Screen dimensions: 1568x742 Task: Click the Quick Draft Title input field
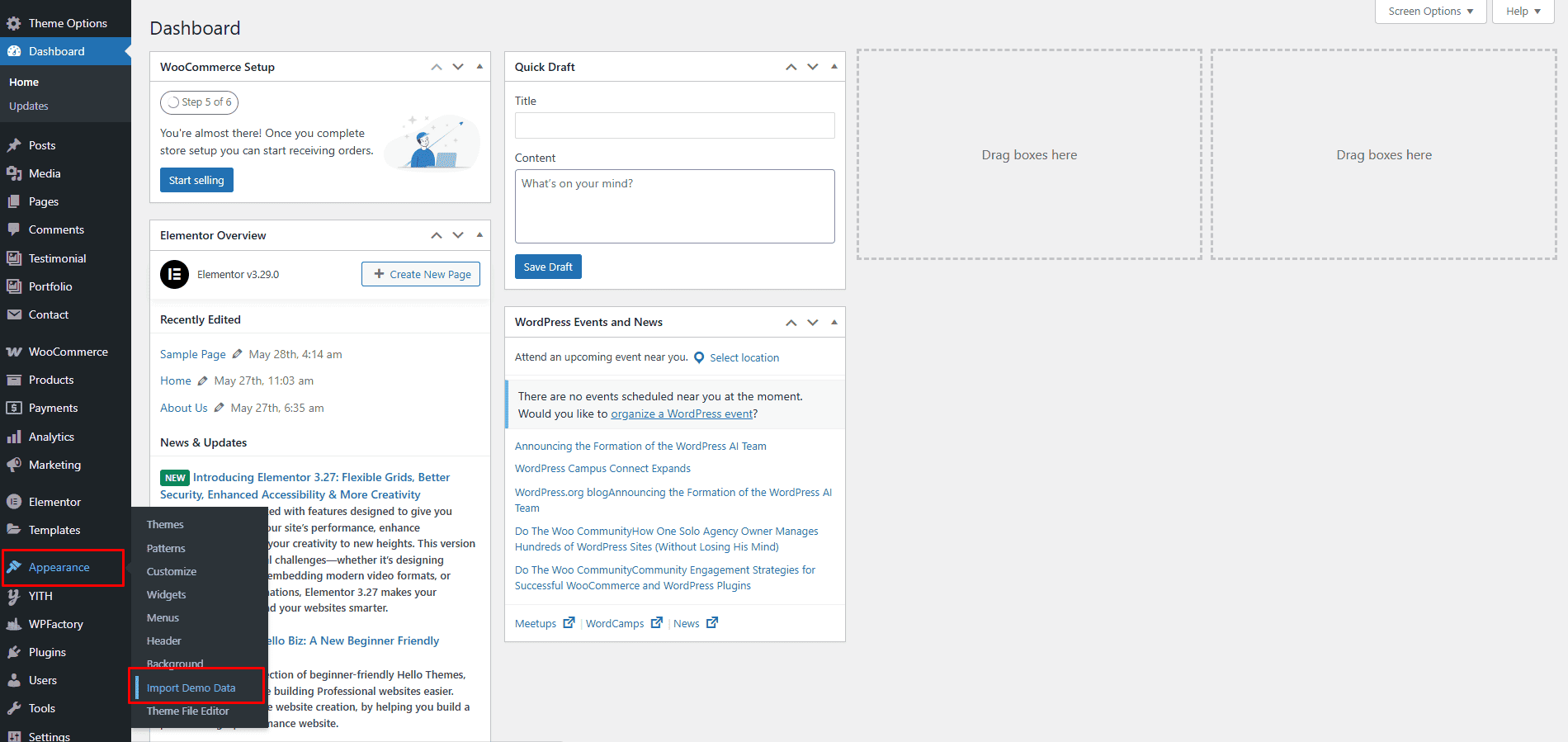pos(674,125)
